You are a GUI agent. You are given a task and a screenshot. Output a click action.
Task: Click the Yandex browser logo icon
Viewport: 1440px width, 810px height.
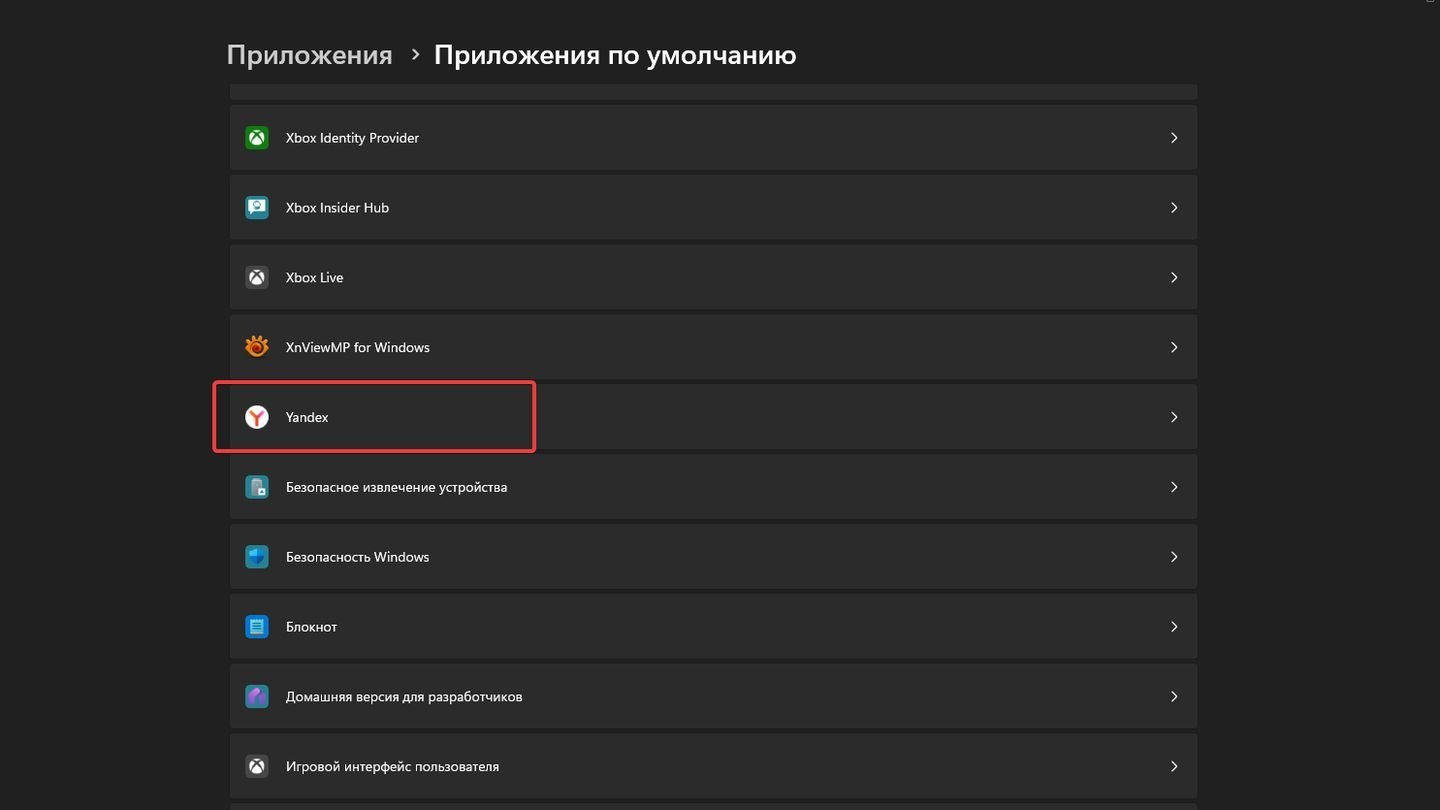click(257, 417)
